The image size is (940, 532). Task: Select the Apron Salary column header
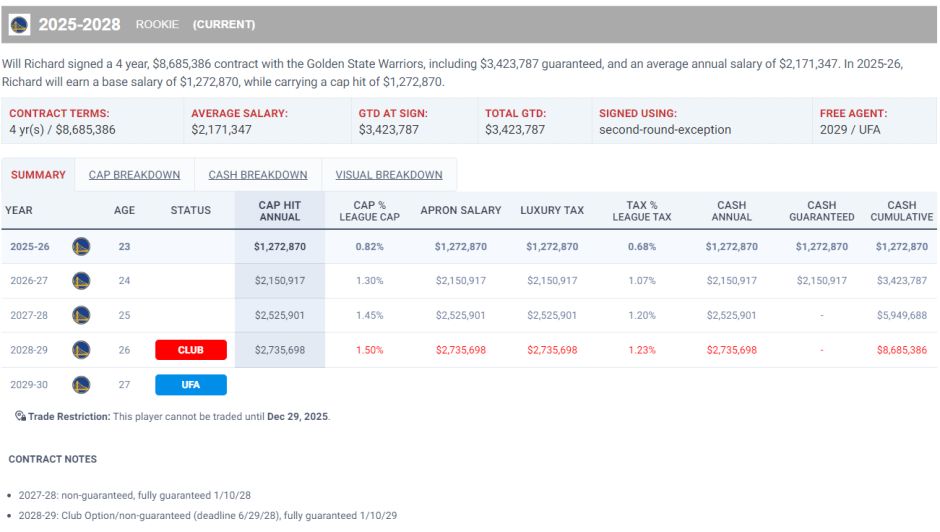(461, 210)
